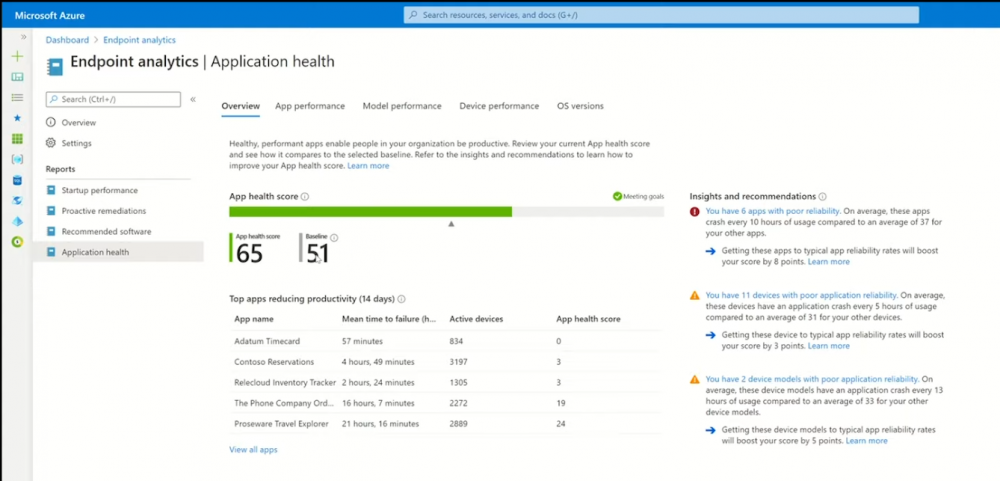Open 'You have 6 apps with poor reliability' link
1000x481 pixels.
point(772,211)
